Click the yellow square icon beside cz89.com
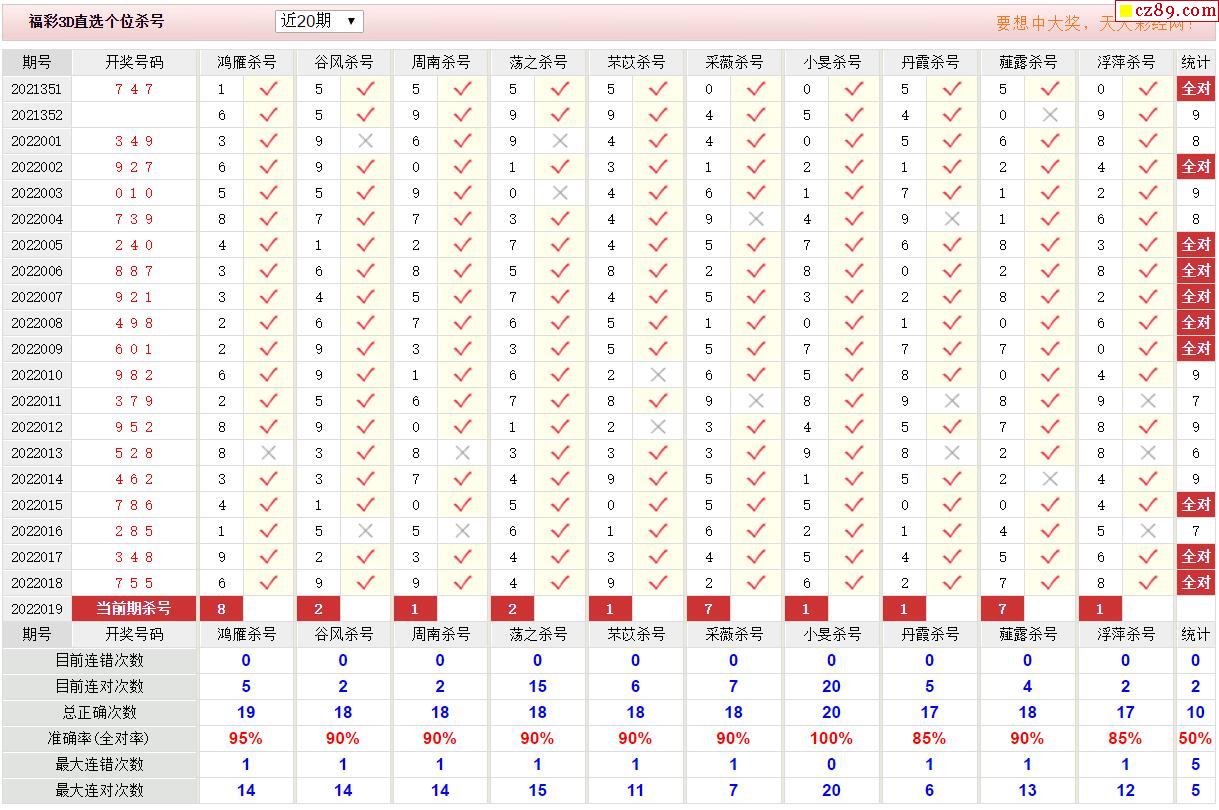This screenshot has height=810, width=1219. point(1125,11)
